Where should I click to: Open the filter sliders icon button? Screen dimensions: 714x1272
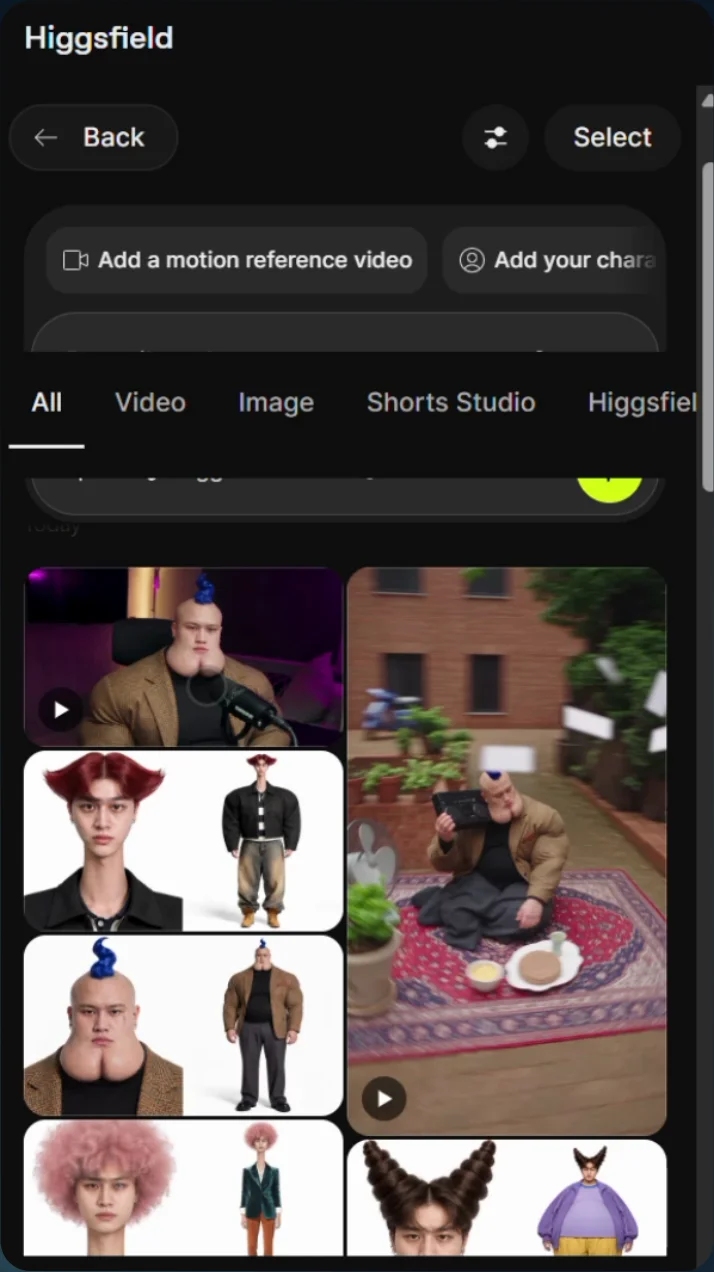pyautogui.click(x=496, y=137)
